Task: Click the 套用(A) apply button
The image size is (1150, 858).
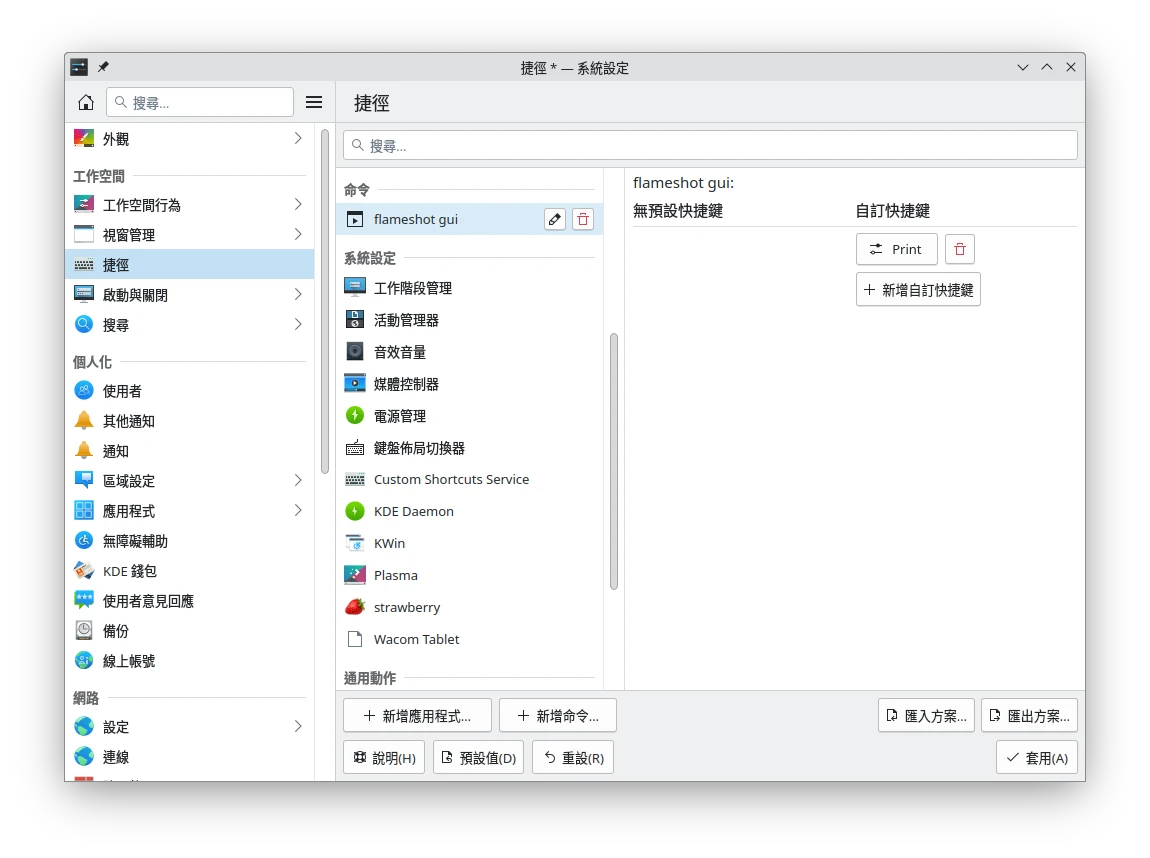Action: click(1036, 758)
